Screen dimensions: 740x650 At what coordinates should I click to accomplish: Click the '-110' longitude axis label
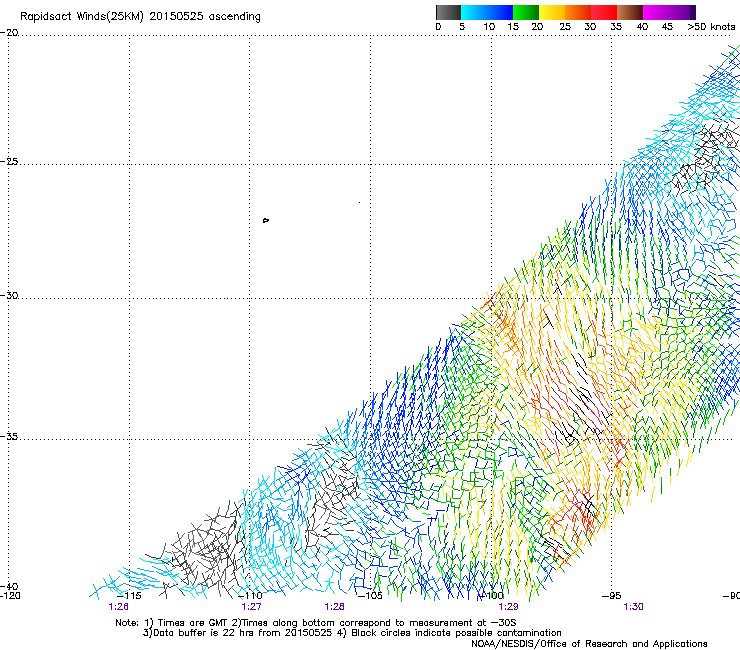click(x=250, y=596)
